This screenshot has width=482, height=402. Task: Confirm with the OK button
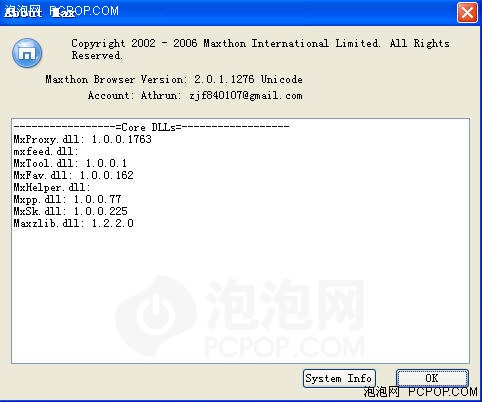tap(432, 378)
